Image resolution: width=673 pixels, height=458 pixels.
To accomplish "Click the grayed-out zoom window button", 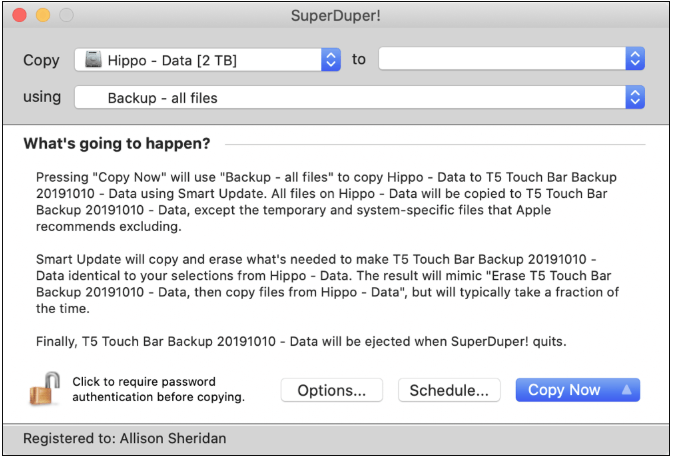I will [x=66, y=16].
